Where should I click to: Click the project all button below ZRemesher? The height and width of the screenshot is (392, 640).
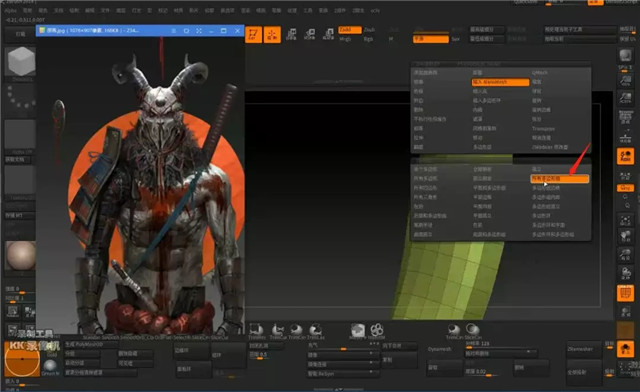(x=584, y=372)
